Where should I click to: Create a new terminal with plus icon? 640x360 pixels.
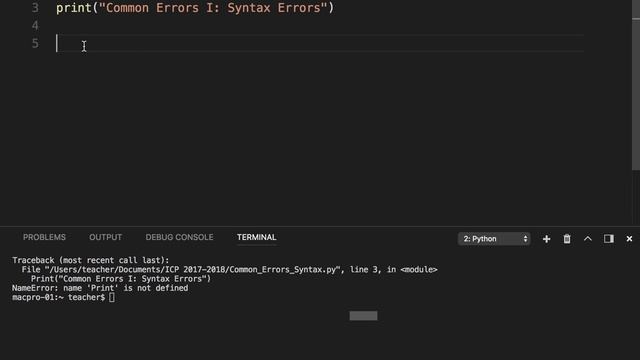click(546, 239)
